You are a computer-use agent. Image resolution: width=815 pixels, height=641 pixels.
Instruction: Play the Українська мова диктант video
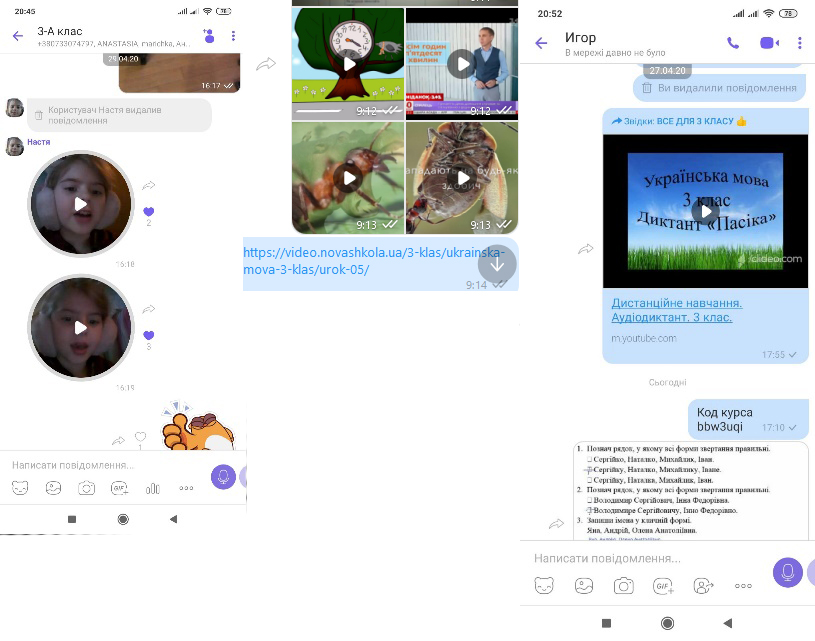[x=705, y=211]
